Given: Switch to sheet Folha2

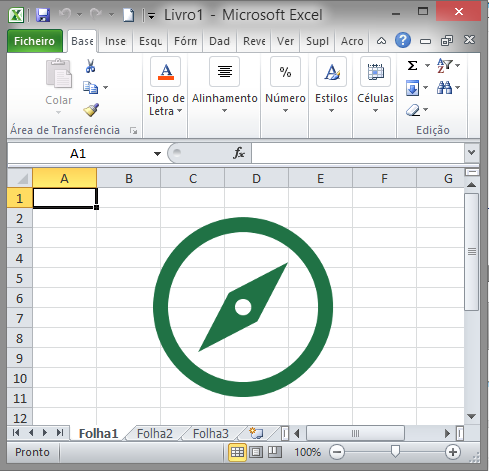Looking at the screenshot, I should click(x=155, y=434).
